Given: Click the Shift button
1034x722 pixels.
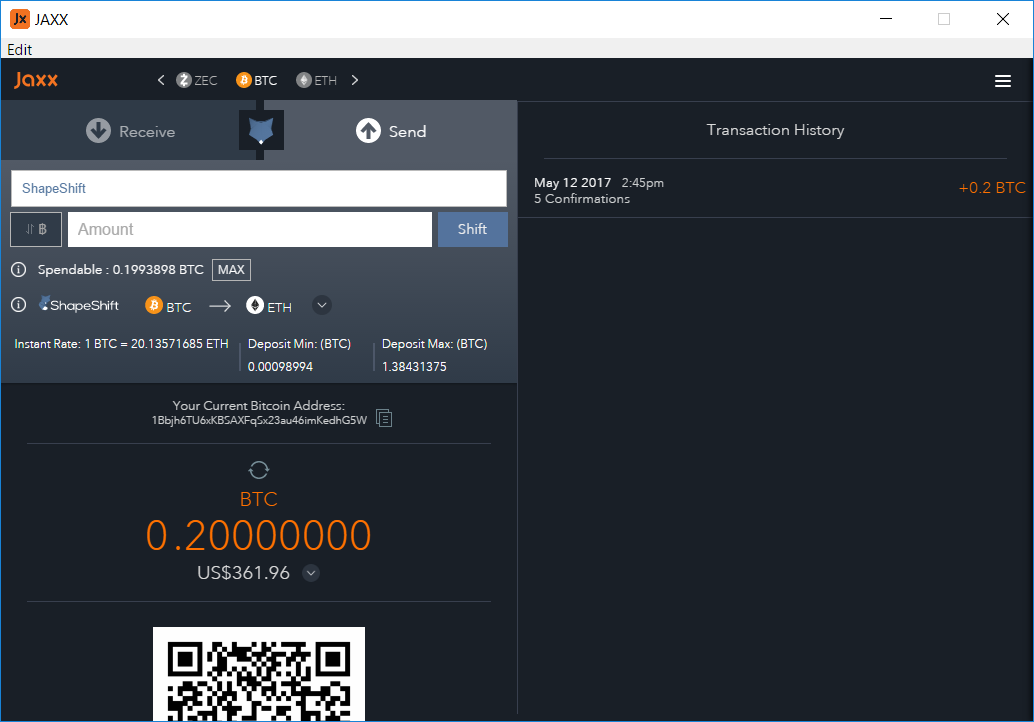Looking at the screenshot, I should [473, 229].
